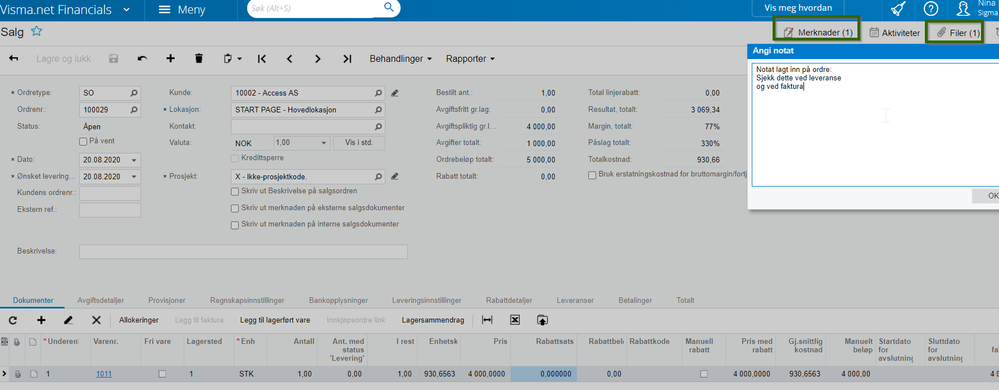Toggle Bruk erstatningskostnad for bruttomargin checkbox
The height and width of the screenshot is (390, 999).
point(592,175)
